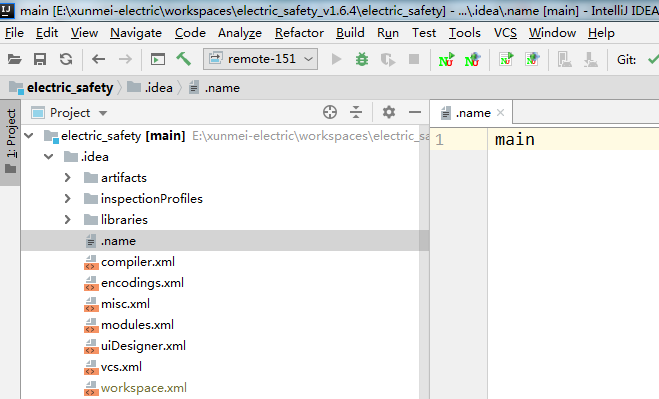The width and height of the screenshot is (659, 399).
Task: Collapse the electric_safety root node
Action: pyautogui.click(x=29, y=135)
